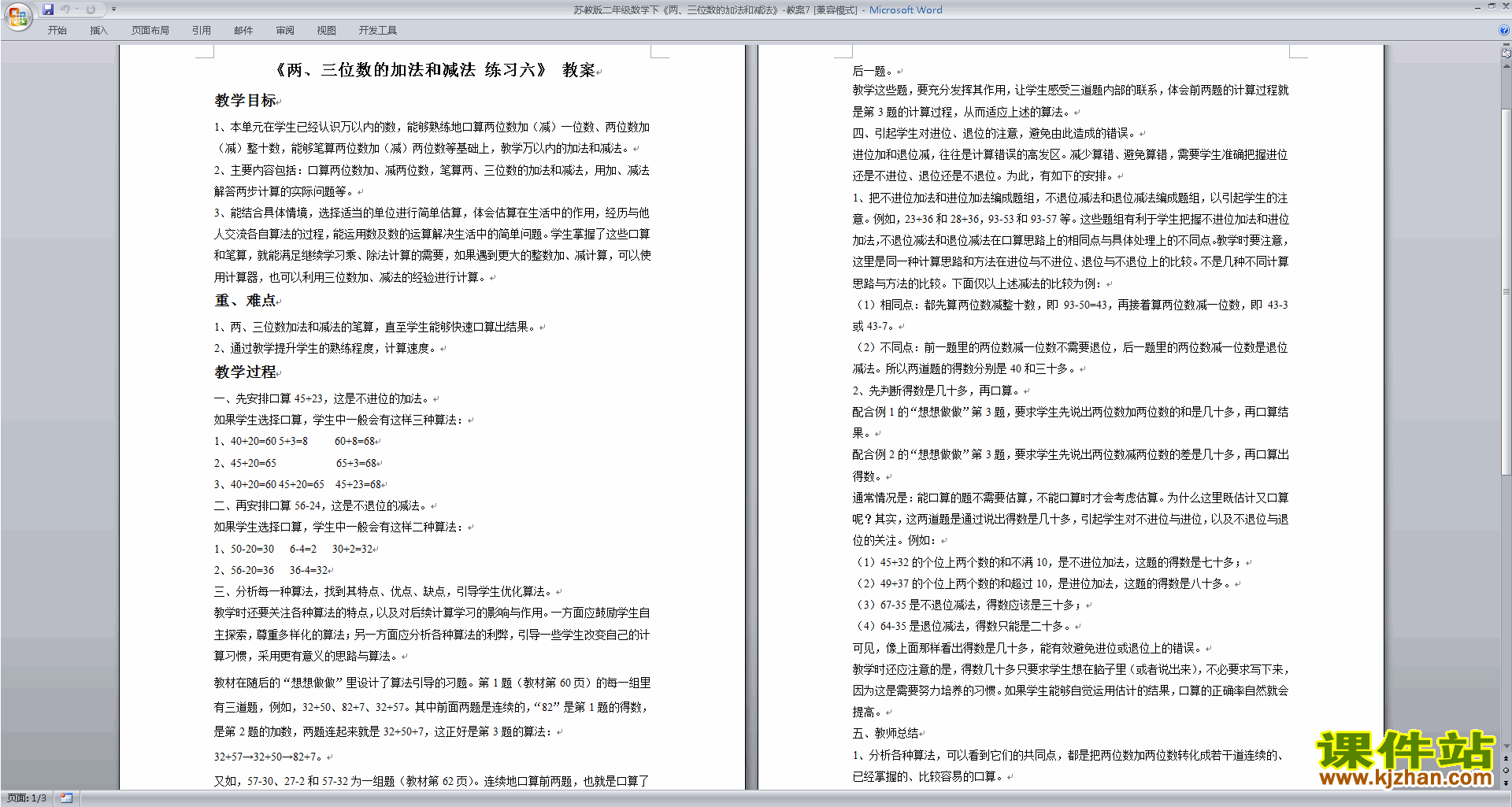
Task: Click the vertical scrollbar down arrow
Action: click(x=1506, y=746)
